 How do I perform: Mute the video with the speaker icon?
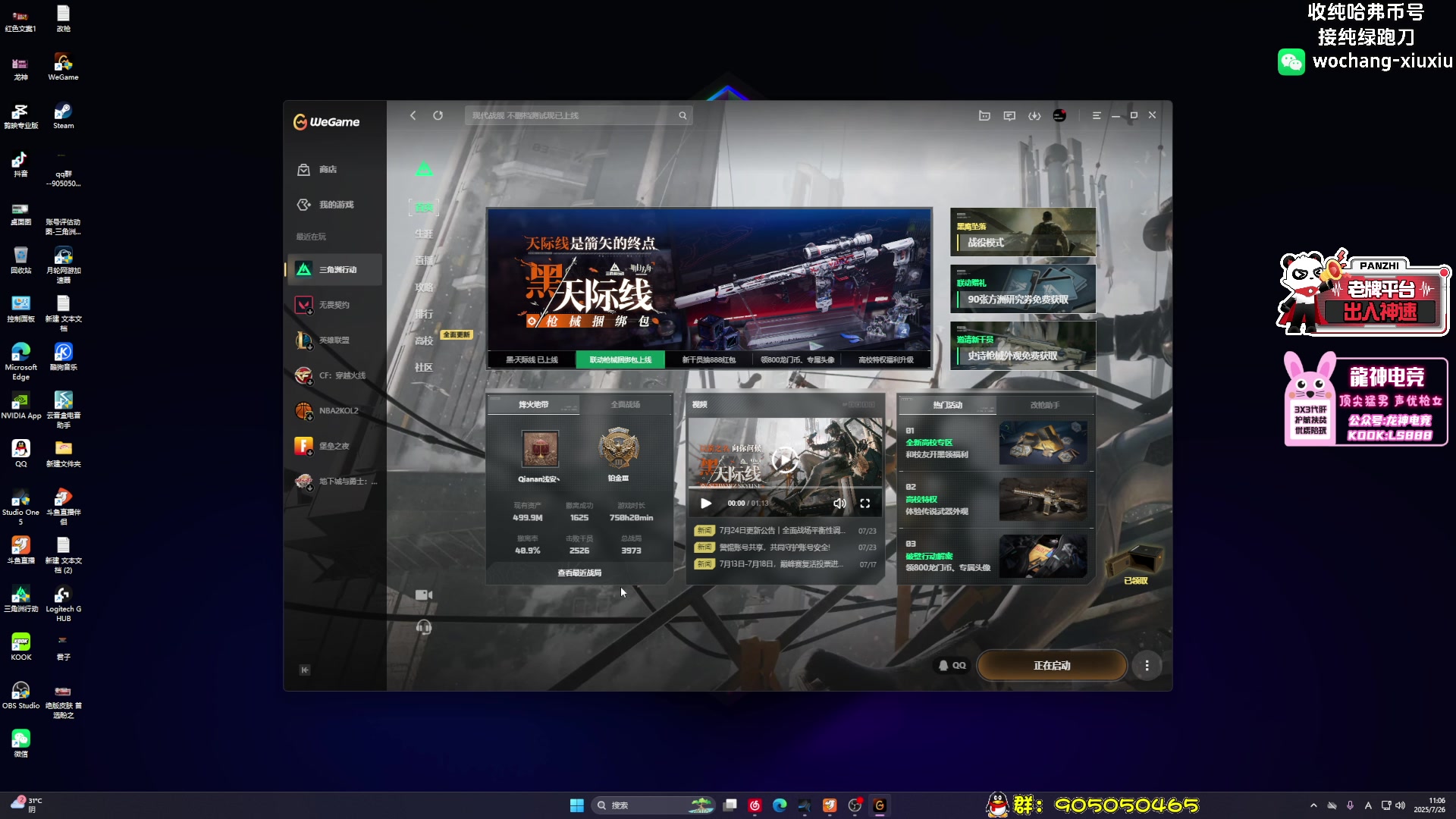click(x=839, y=503)
